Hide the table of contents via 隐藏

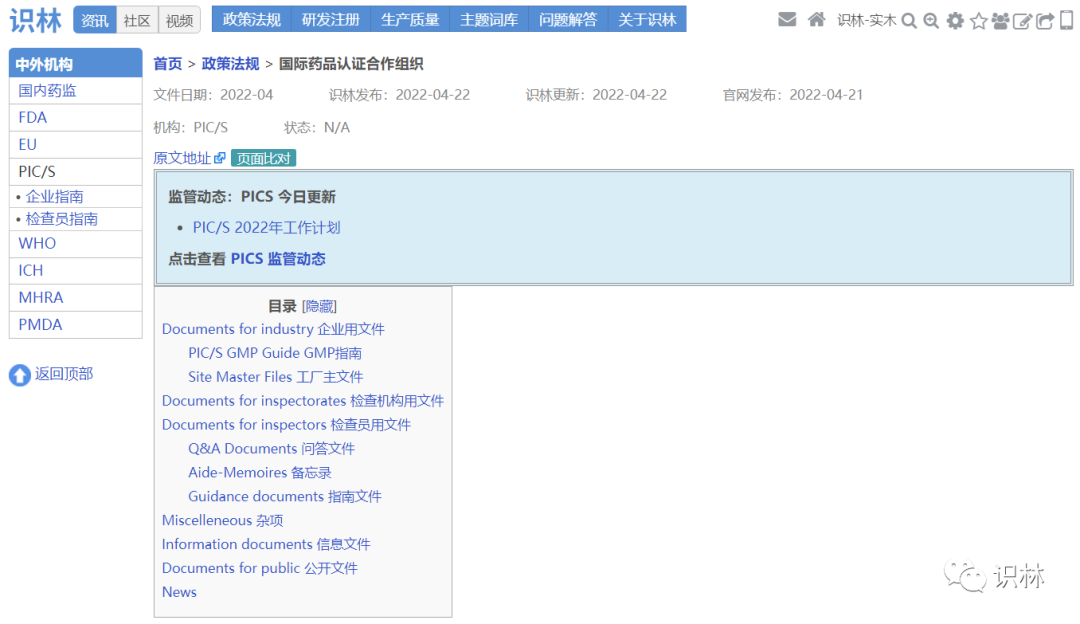click(x=320, y=306)
